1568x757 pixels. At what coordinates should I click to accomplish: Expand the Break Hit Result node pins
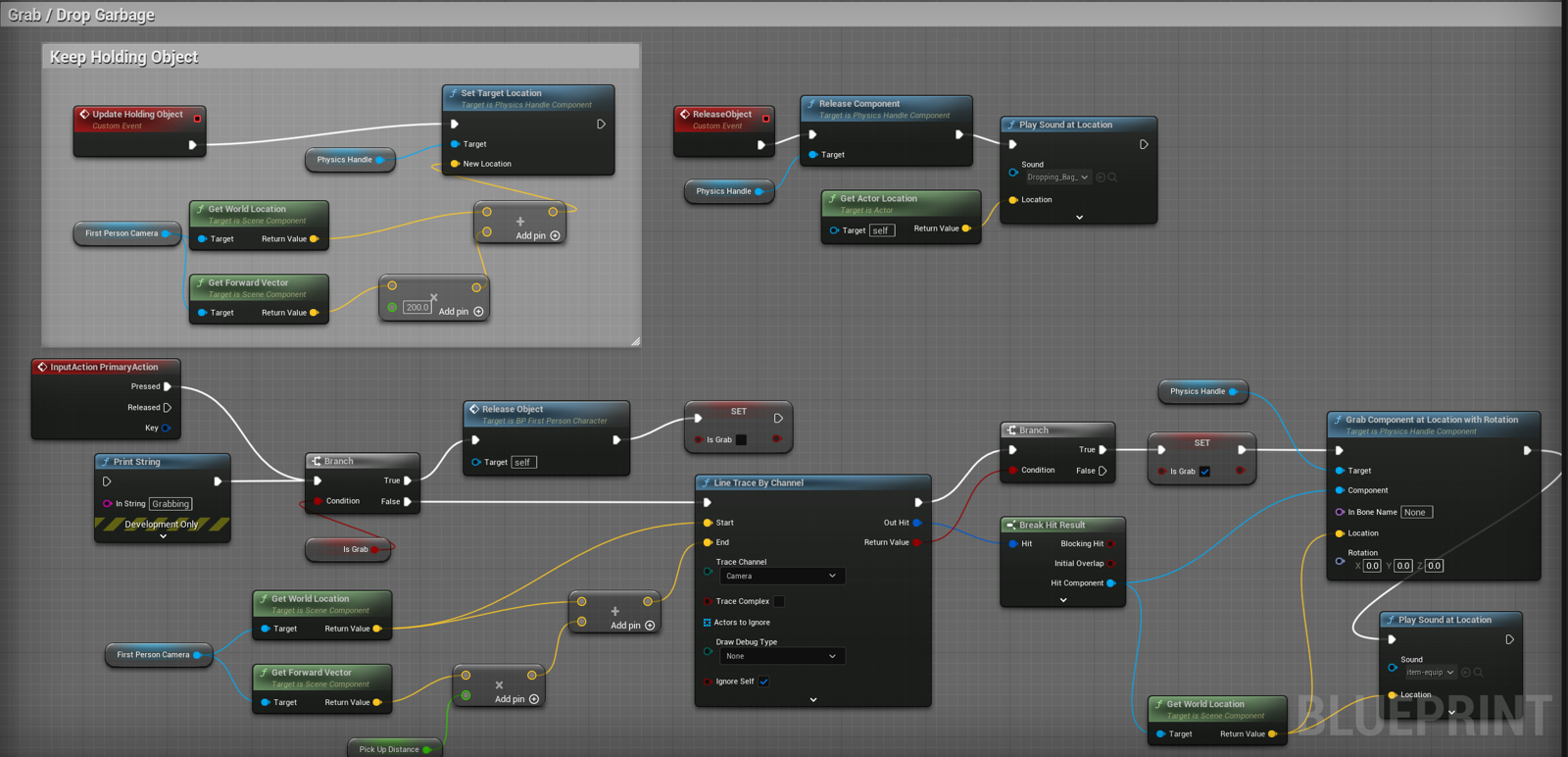click(x=1063, y=600)
